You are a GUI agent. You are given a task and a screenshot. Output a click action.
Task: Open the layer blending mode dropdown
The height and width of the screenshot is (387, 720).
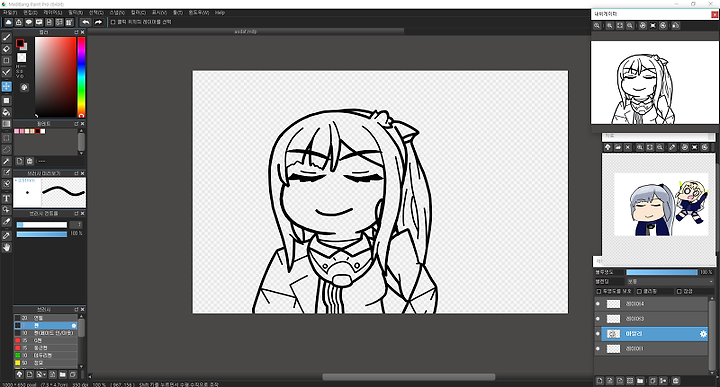(x=670, y=281)
